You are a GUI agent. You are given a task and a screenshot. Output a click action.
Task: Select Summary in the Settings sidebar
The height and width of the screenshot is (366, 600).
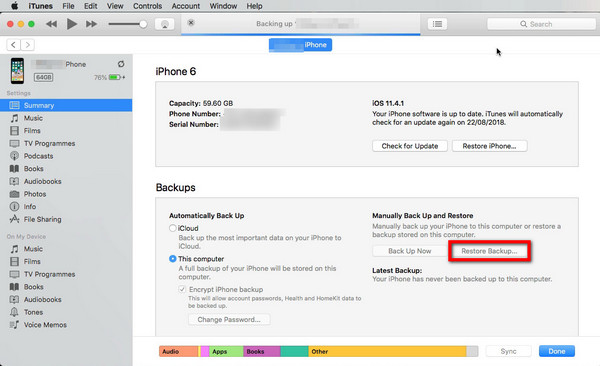(66, 105)
